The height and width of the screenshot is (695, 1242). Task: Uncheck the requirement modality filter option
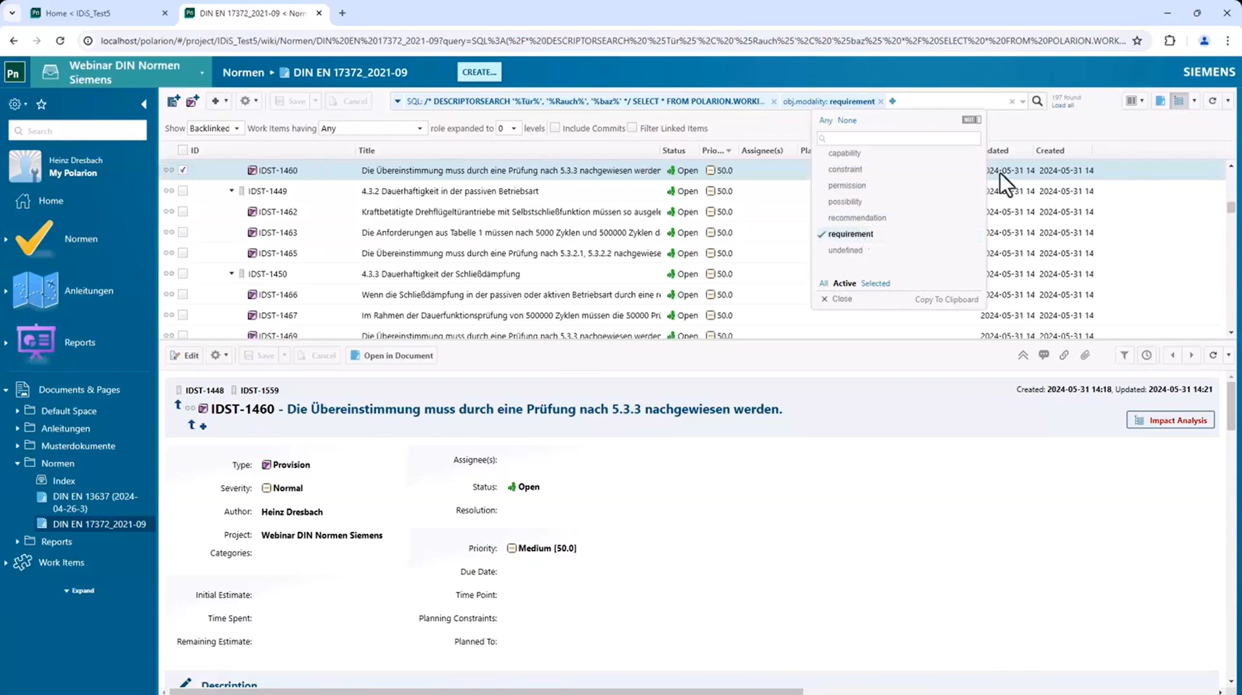[x=850, y=233]
